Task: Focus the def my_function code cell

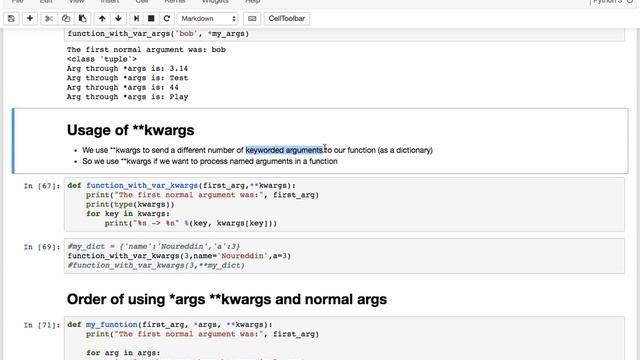Action: pos(344,338)
